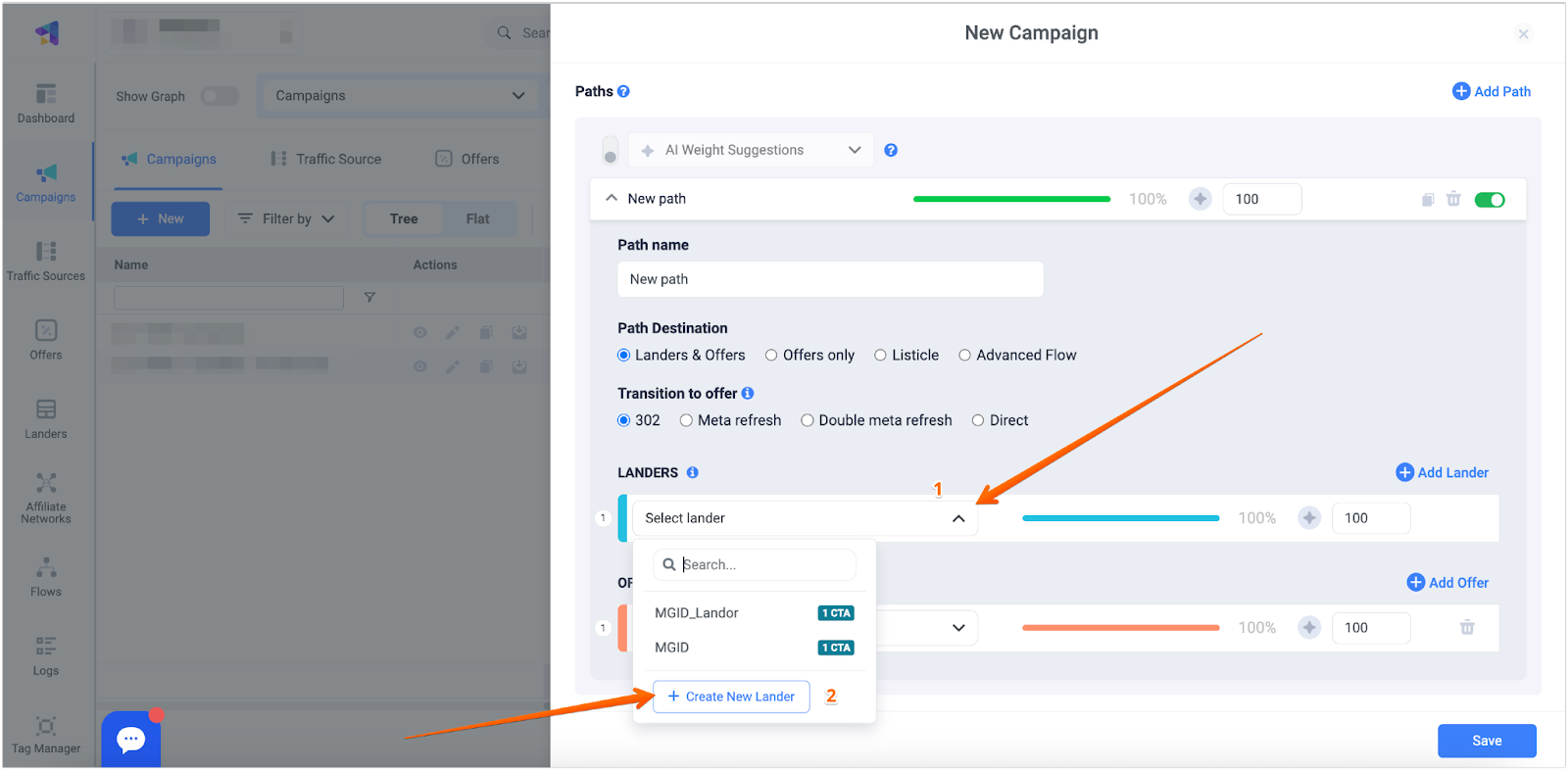Delete the offer row via trash icon
Screen dimensions: 1568x770
coord(1467,628)
